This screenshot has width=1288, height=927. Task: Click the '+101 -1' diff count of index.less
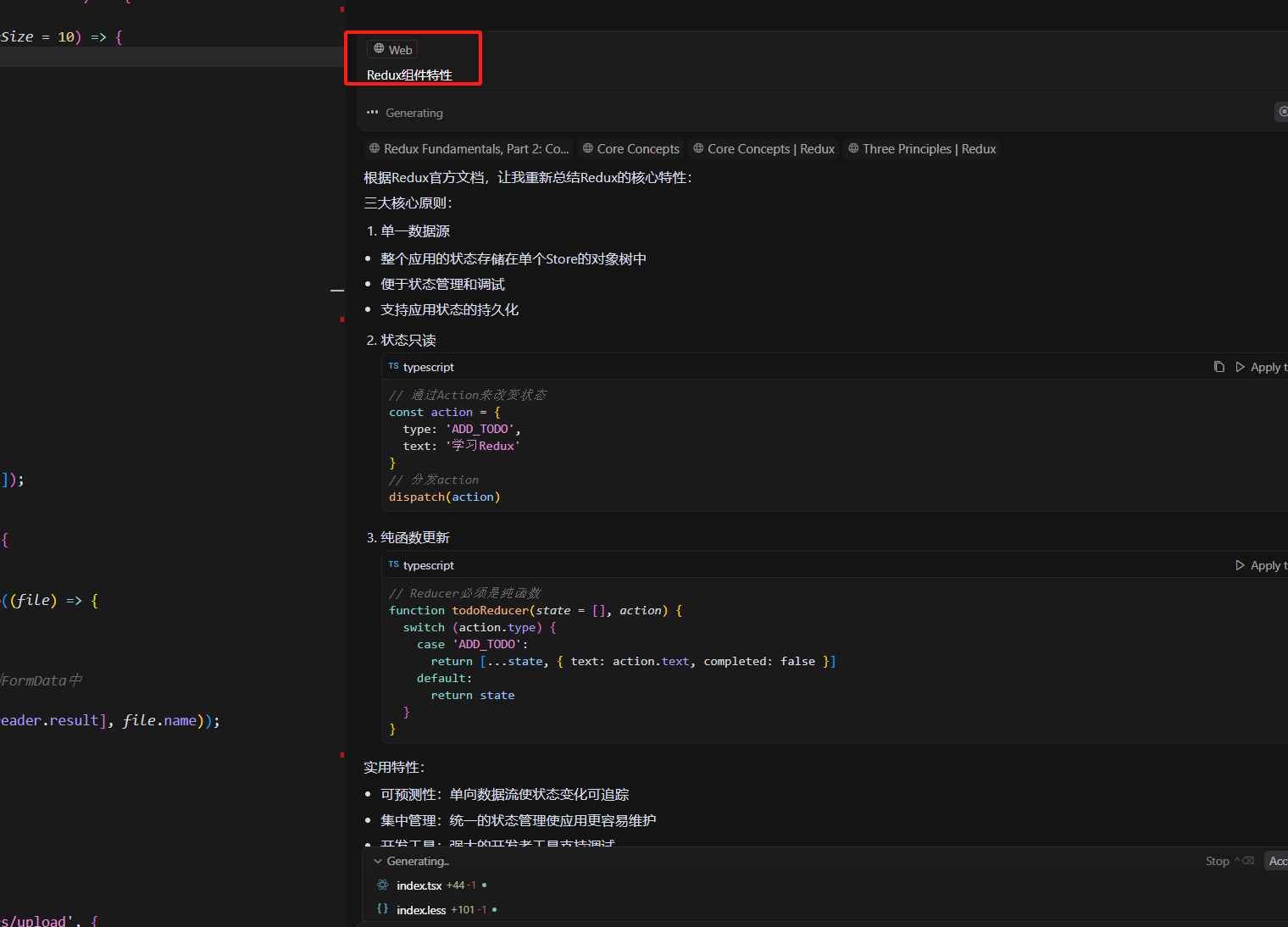(469, 910)
